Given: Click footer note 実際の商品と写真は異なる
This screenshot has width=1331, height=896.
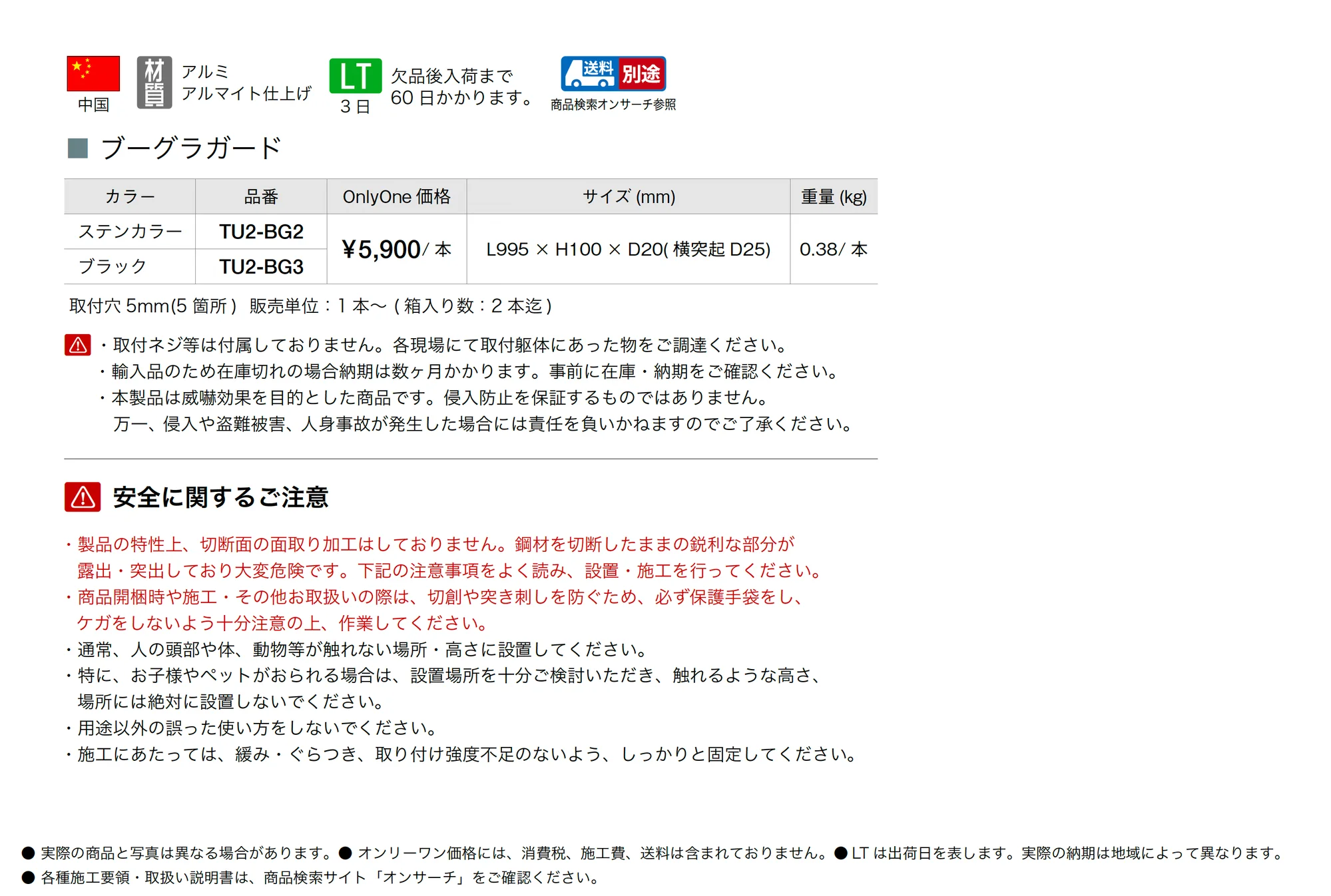Looking at the screenshot, I should tap(177, 853).
